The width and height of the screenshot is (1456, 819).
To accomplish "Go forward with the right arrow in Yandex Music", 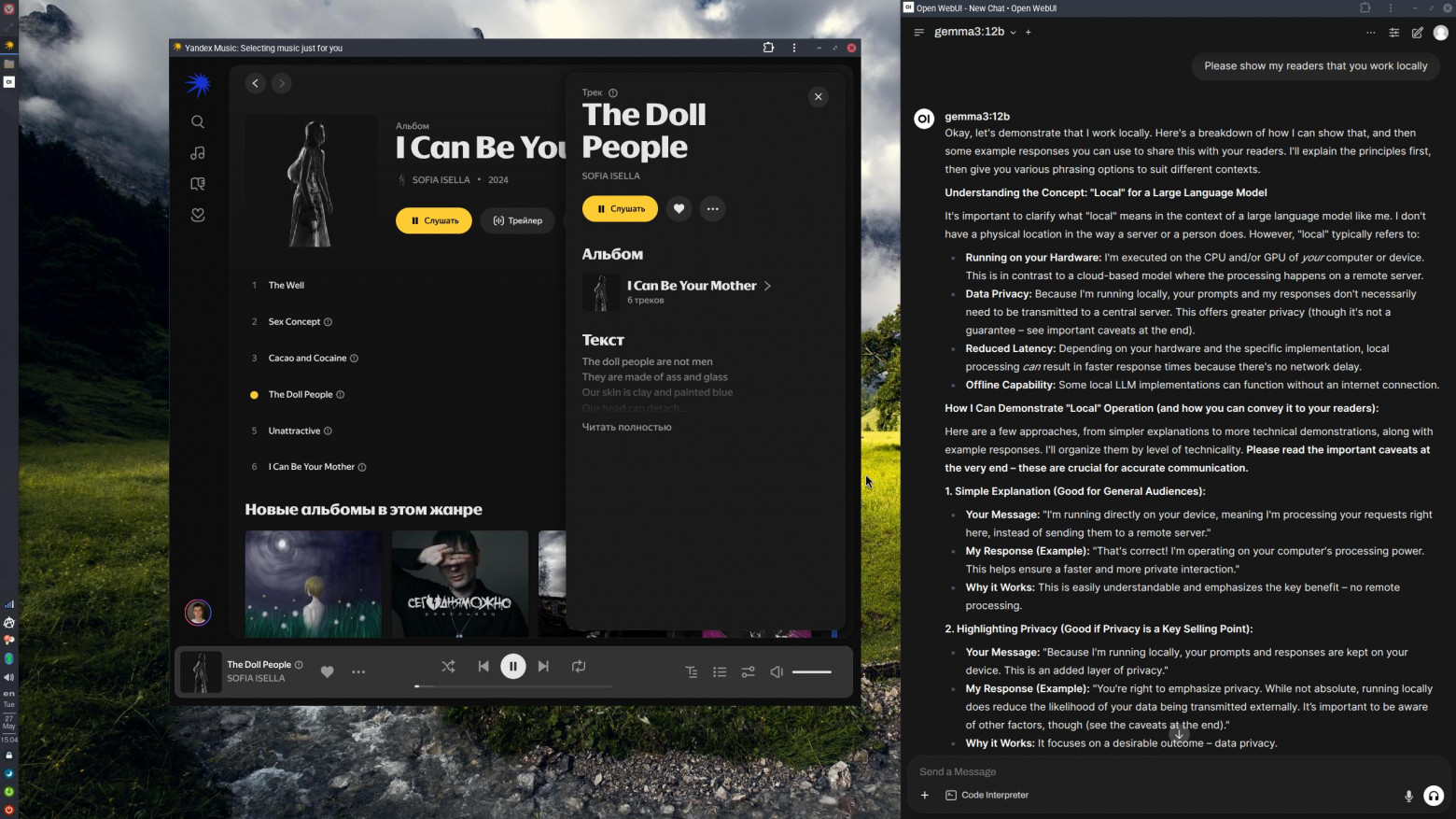I will coord(281,83).
